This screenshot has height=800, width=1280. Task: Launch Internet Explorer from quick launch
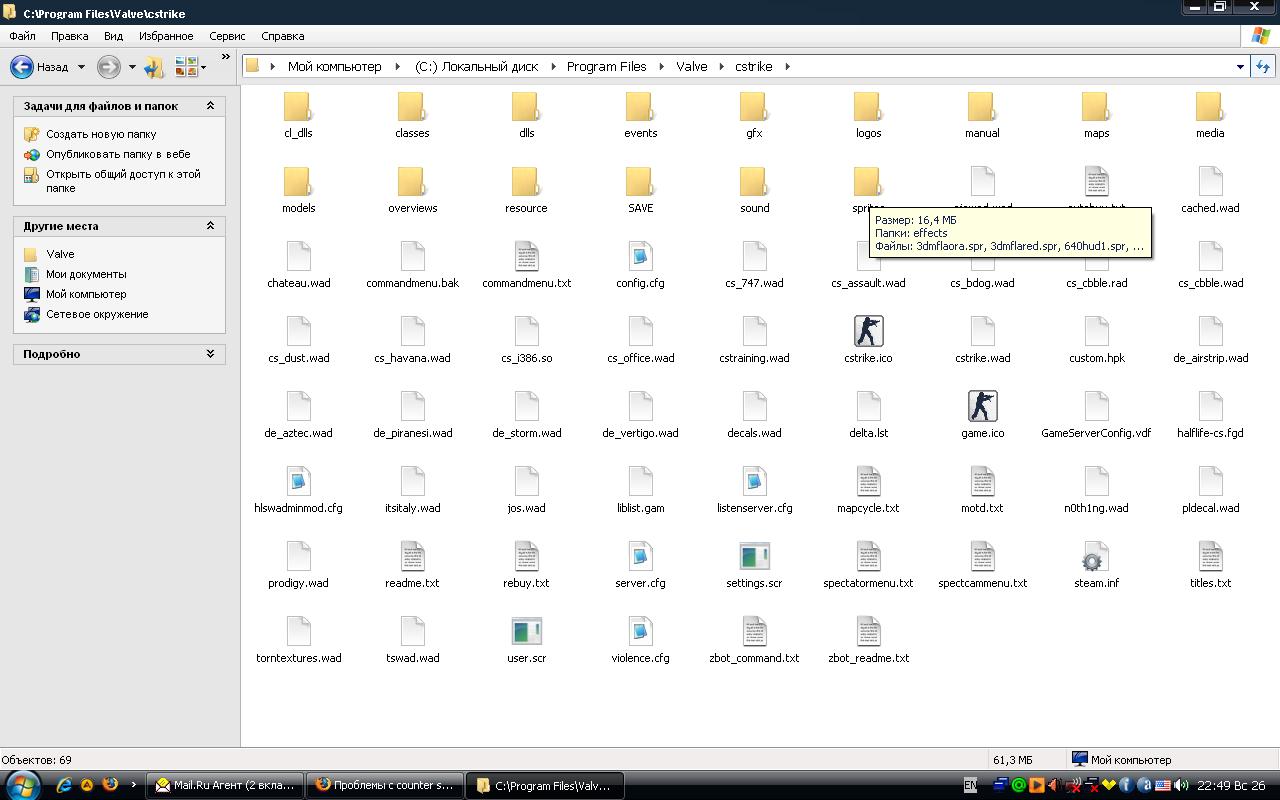click(x=64, y=785)
